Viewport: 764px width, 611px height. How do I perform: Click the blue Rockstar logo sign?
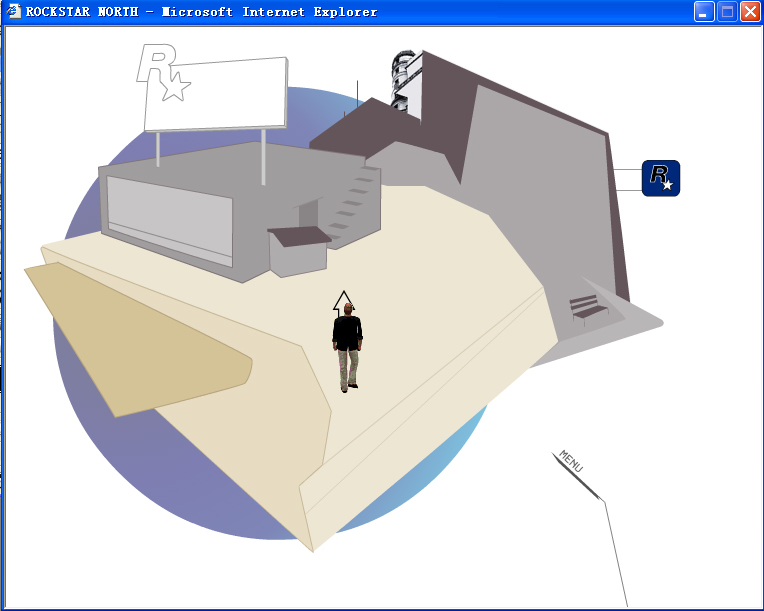pos(661,178)
